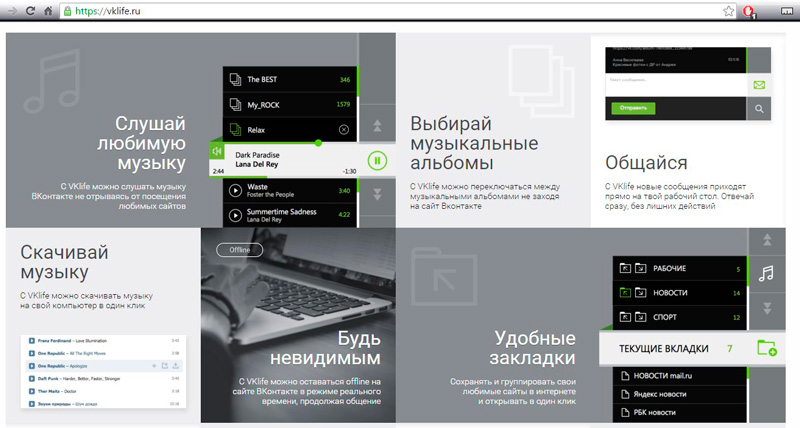Click Lana Del Rey artist name in player
Image resolution: width=800 pixels, height=428 pixels.
click(257, 164)
